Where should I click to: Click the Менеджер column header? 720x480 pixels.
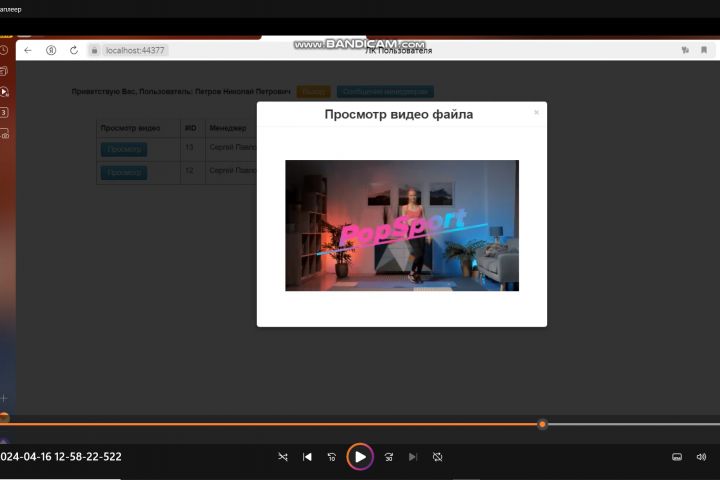click(228, 128)
